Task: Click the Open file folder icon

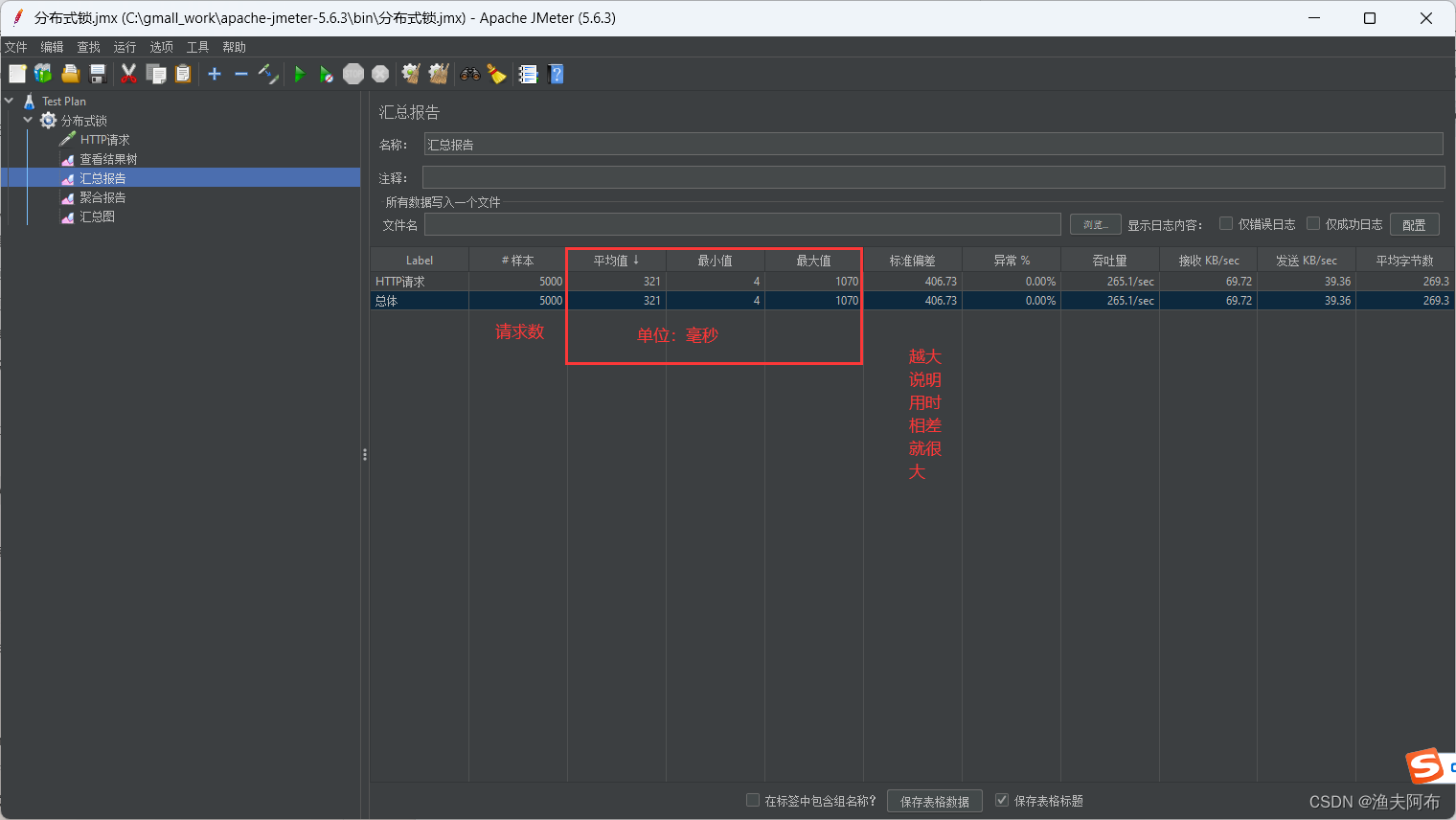Action: pyautogui.click(x=70, y=74)
